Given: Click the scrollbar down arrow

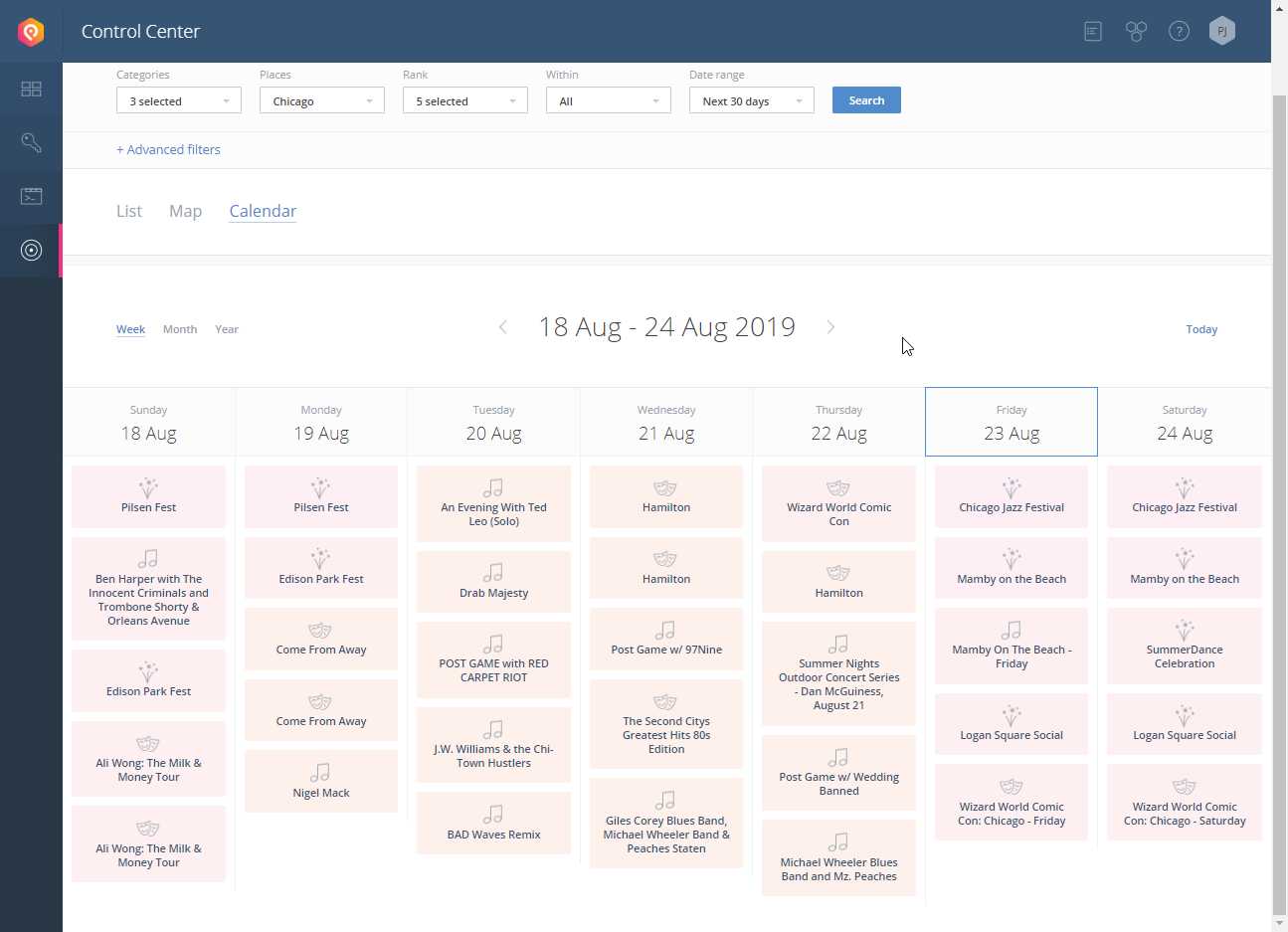Looking at the screenshot, I should coord(1279,923).
